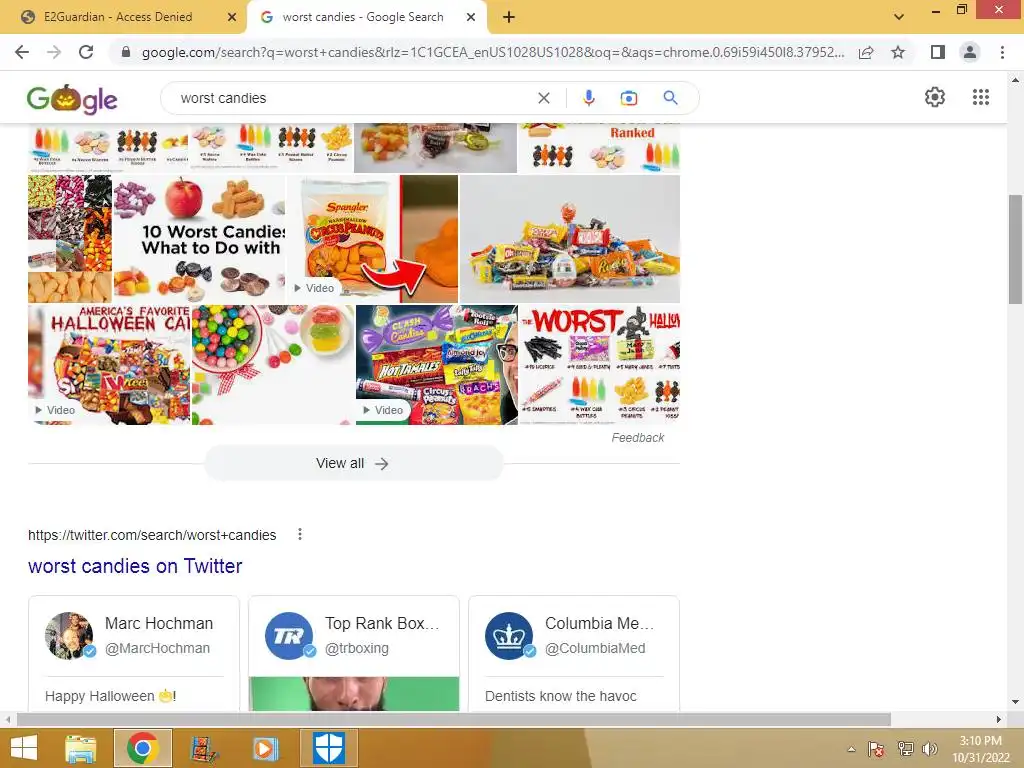1024x768 pixels.
Task: Open the twitter.com/search/worst+candies URL
Action: (x=152, y=535)
